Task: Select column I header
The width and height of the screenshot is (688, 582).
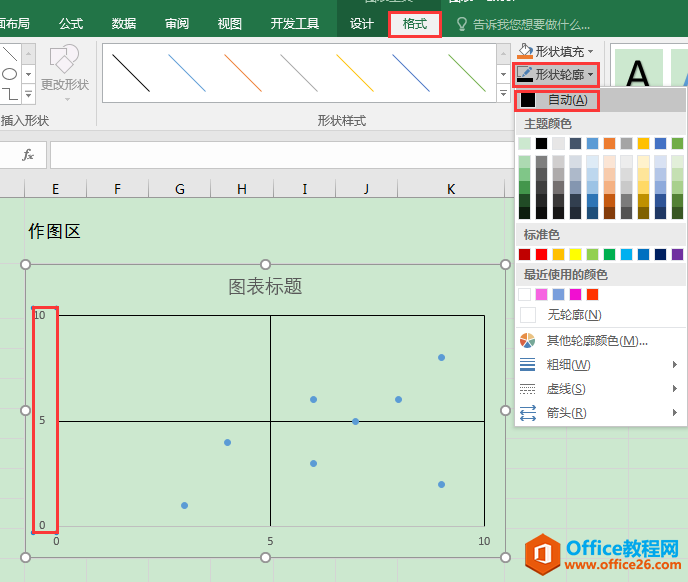Action: point(304,189)
